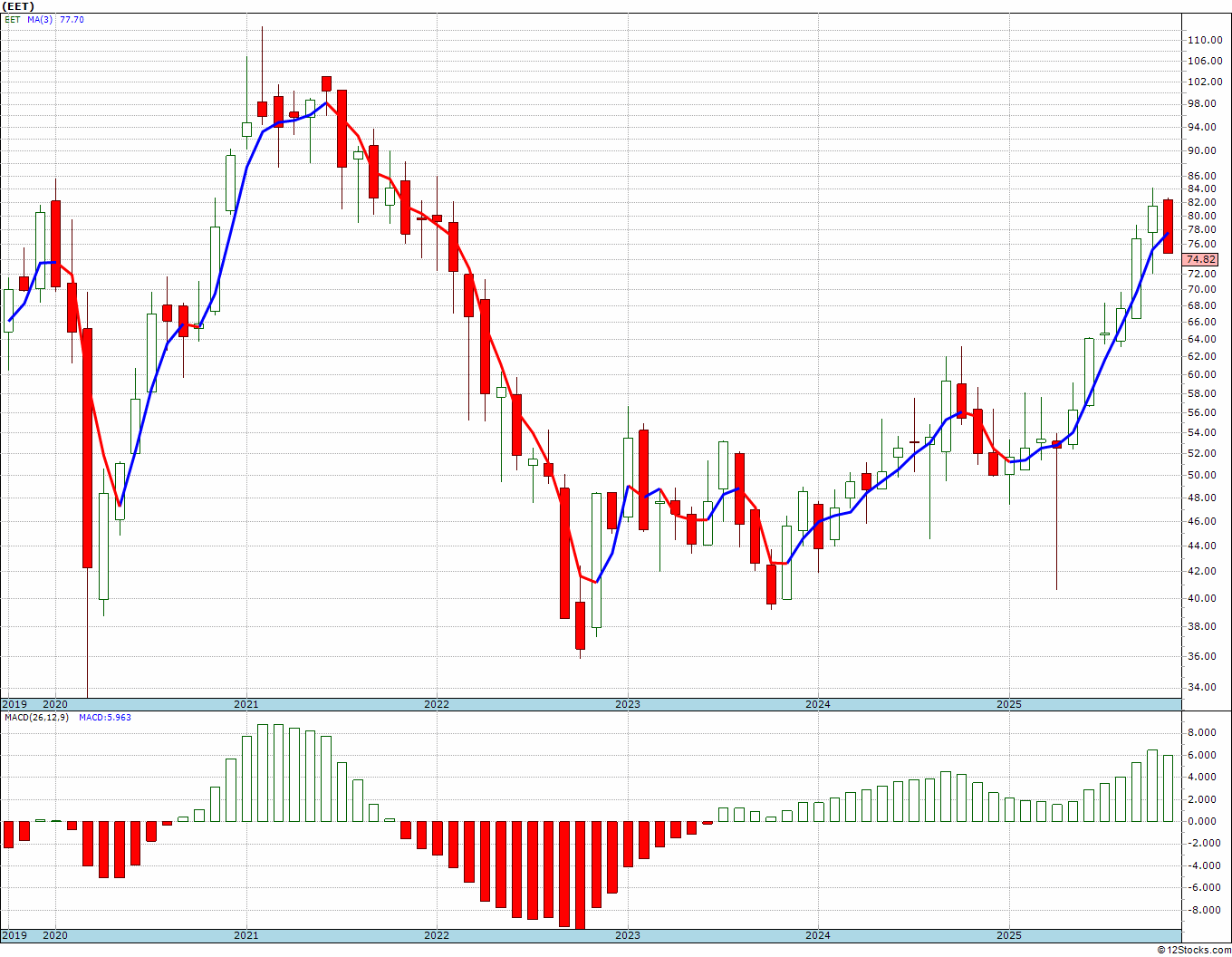Viewport: 1232px width, 957px height.
Task: Click 2023 on the MACD panel time axis
Action: pyautogui.click(x=628, y=935)
